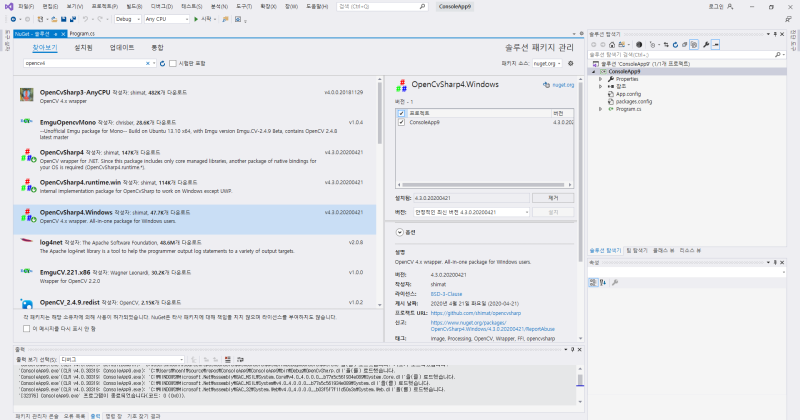Click the Find in Files toolbar icon
Image resolution: width=800 pixels, height=420 pixels.
[x=225, y=19]
